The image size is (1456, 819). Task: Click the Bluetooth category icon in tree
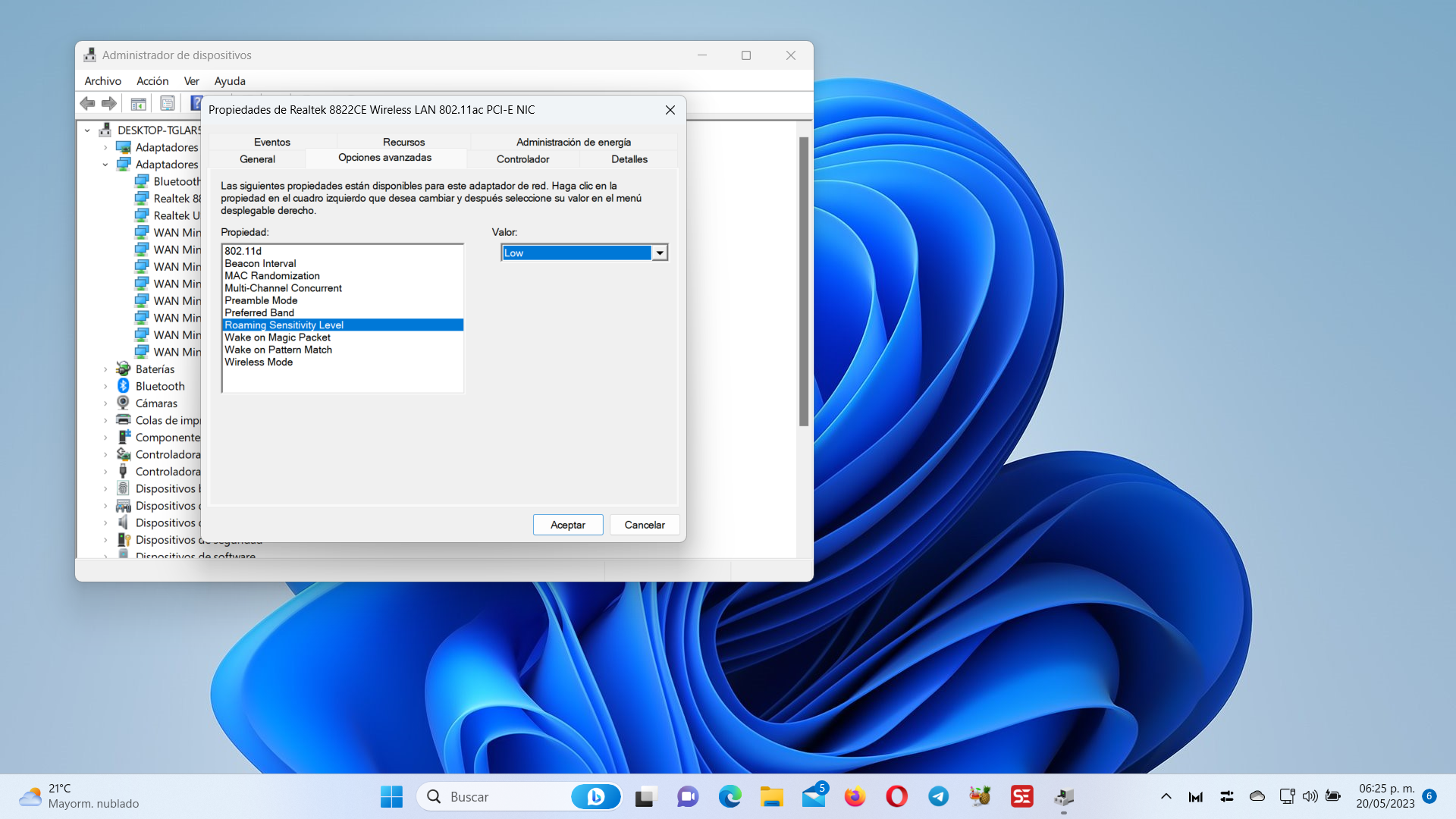[x=124, y=386]
